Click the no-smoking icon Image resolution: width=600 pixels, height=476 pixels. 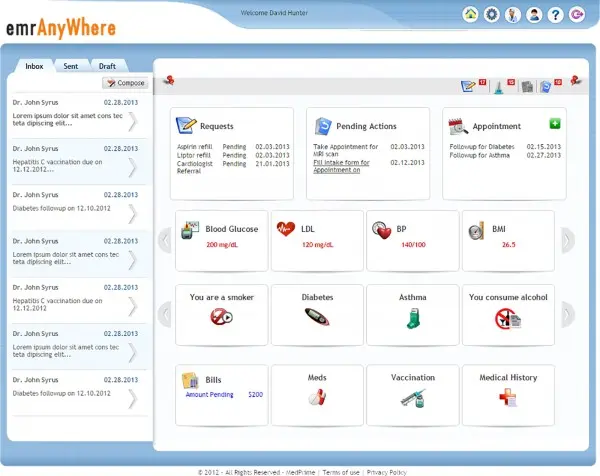221,316
